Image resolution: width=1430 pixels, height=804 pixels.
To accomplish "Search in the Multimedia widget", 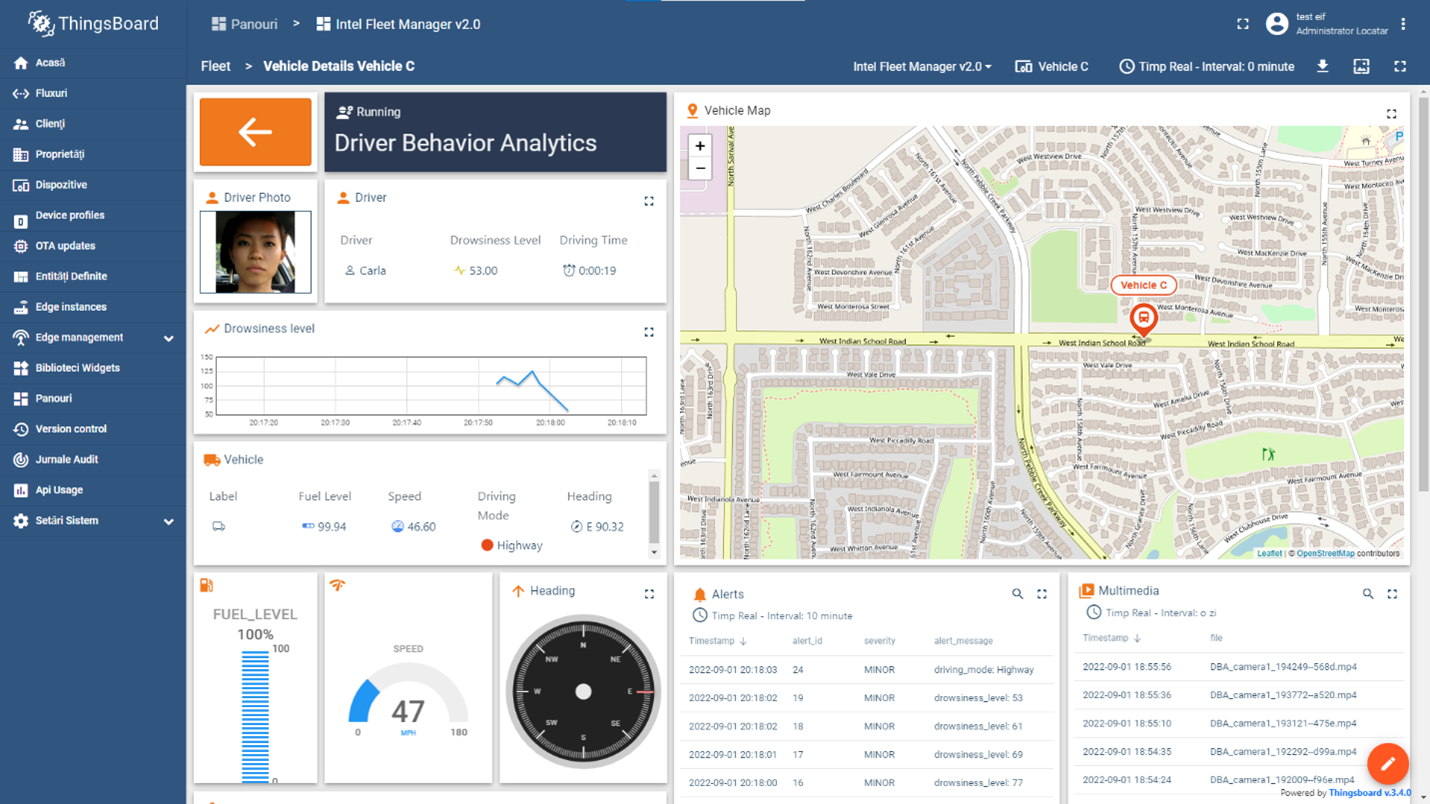I will click(x=1368, y=594).
